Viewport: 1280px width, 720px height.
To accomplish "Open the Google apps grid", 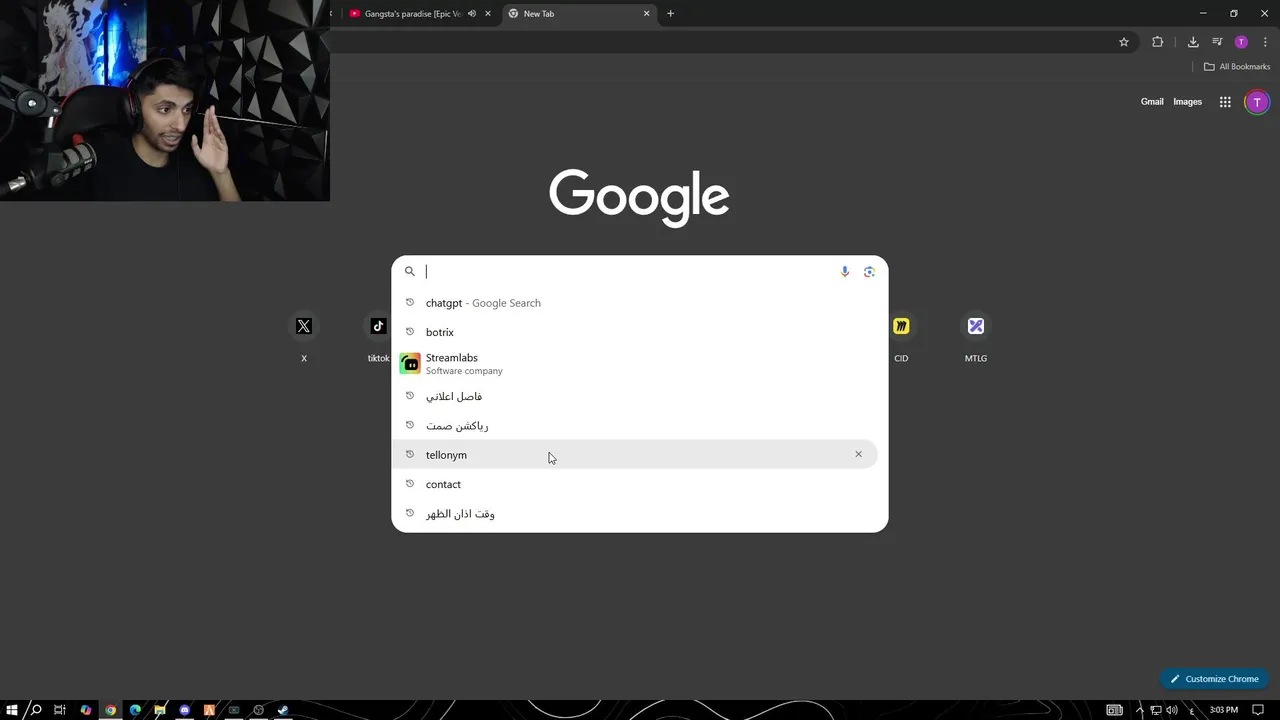I will [x=1225, y=102].
